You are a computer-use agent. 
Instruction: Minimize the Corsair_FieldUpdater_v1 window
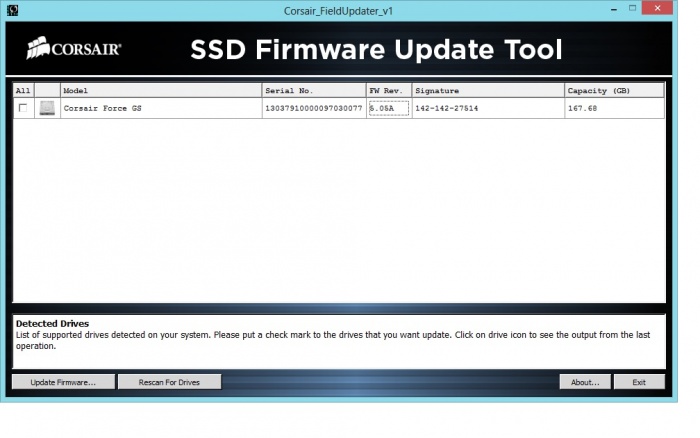(614, 9)
